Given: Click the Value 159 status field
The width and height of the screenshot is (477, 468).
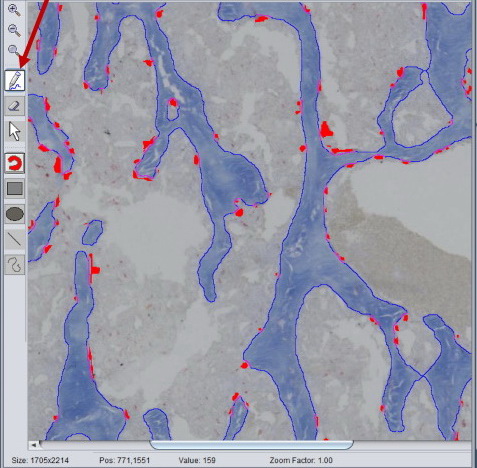Looking at the screenshot, I should (197, 460).
